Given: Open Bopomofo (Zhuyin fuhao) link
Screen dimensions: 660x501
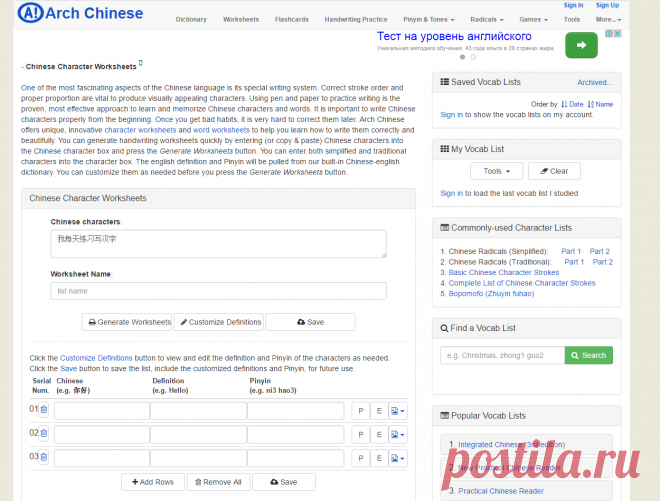Looking at the screenshot, I should [491, 293].
